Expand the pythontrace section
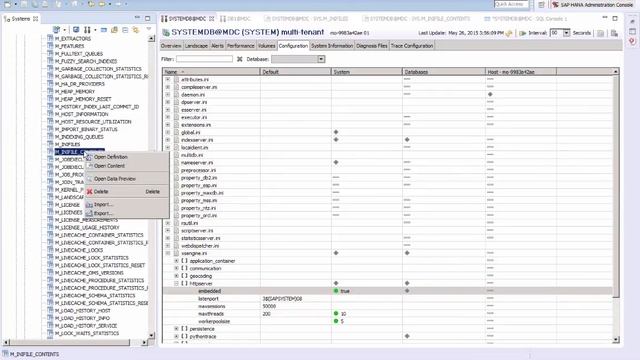 176,336
